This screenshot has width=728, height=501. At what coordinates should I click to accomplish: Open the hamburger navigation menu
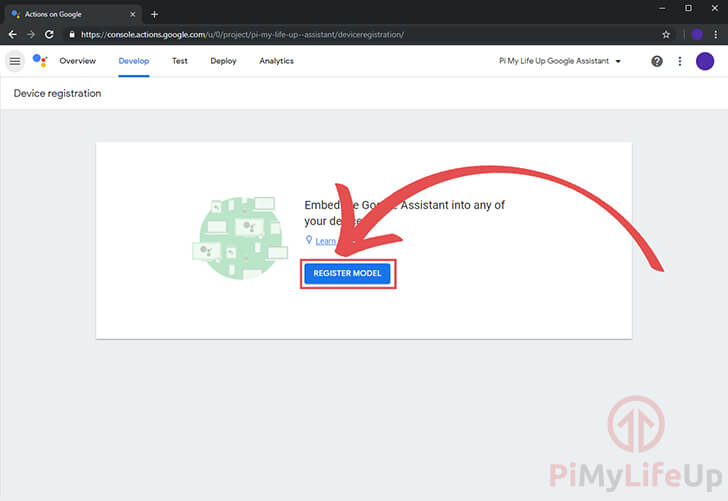click(x=15, y=61)
